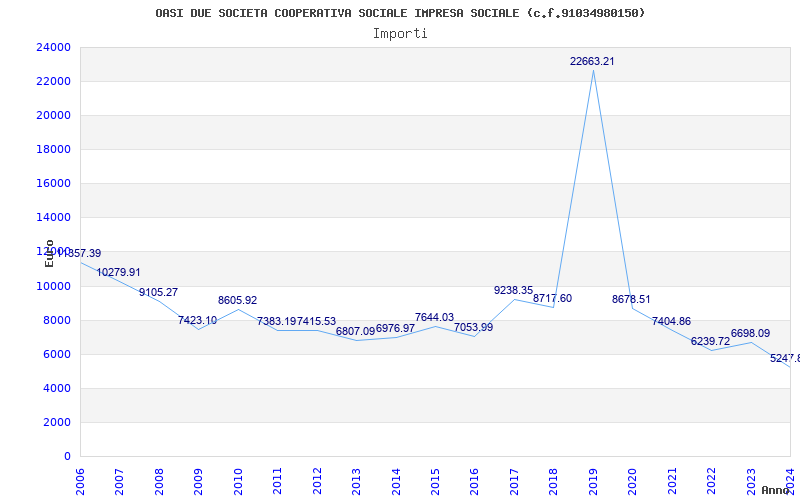Select the 8605.92 data label

coord(237,301)
